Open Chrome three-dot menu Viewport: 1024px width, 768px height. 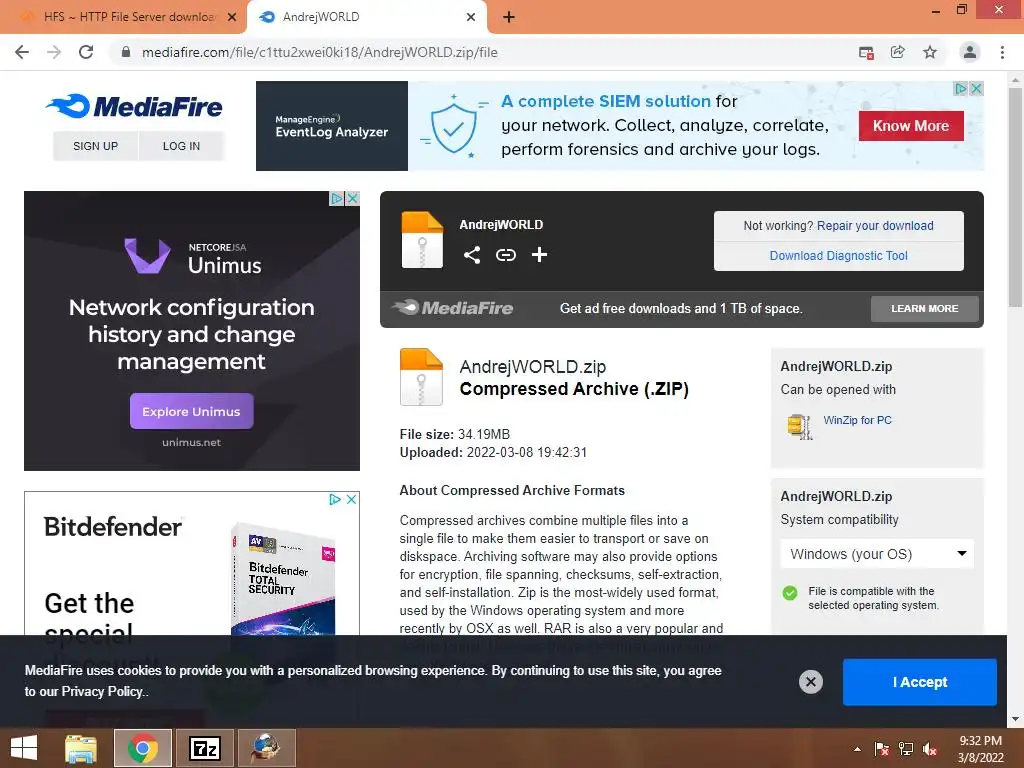click(x=1002, y=52)
